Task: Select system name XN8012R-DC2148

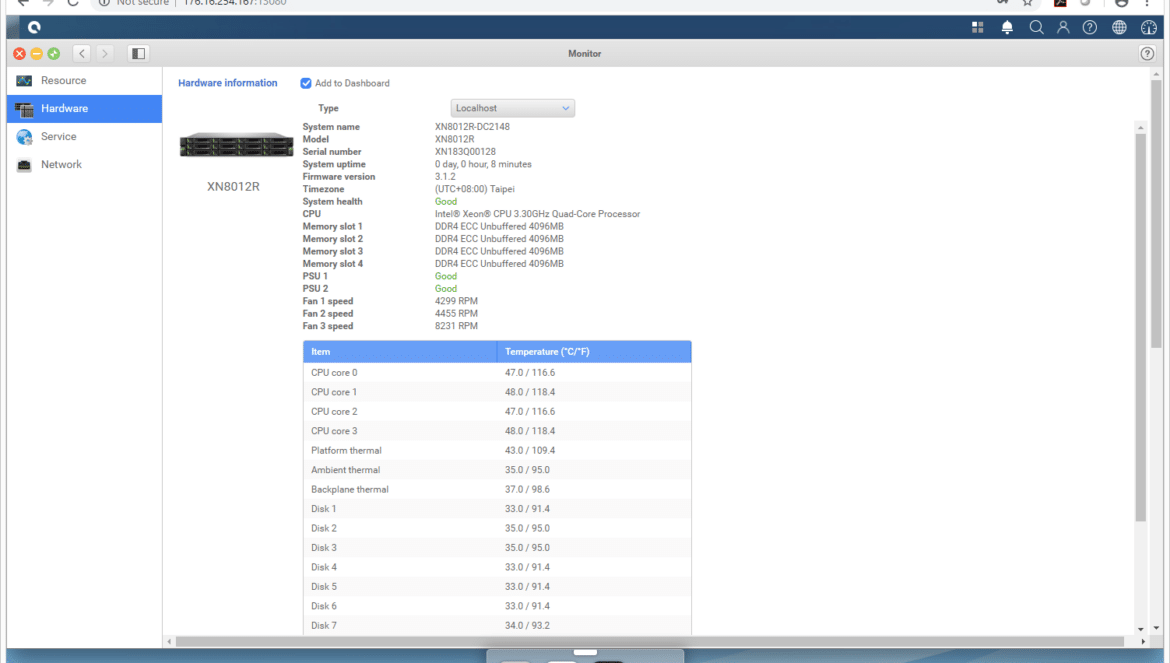Action: (472, 127)
